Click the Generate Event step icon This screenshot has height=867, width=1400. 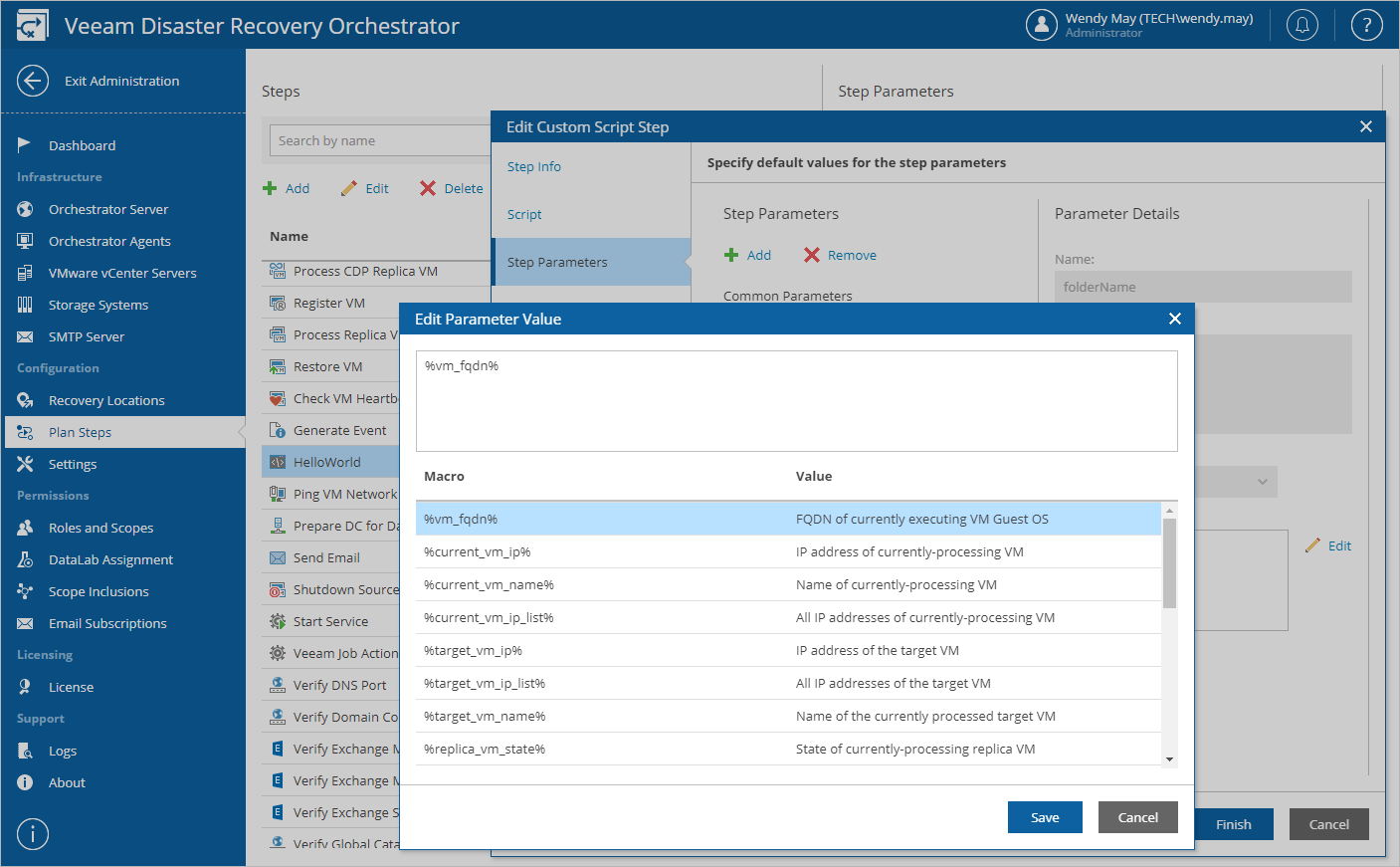pyautogui.click(x=278, y=430)
